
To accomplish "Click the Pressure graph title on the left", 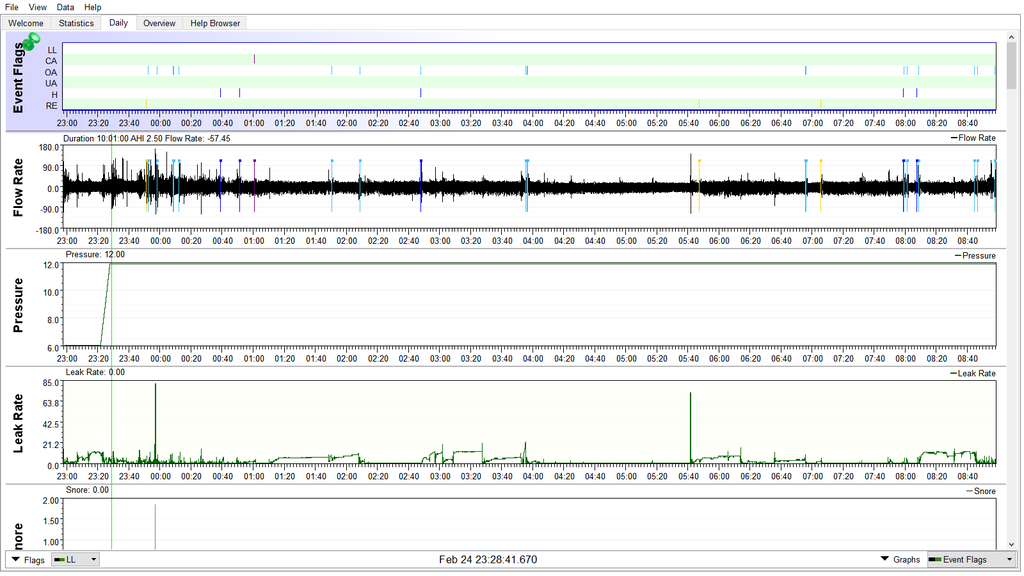I will [x=18, y=306].
